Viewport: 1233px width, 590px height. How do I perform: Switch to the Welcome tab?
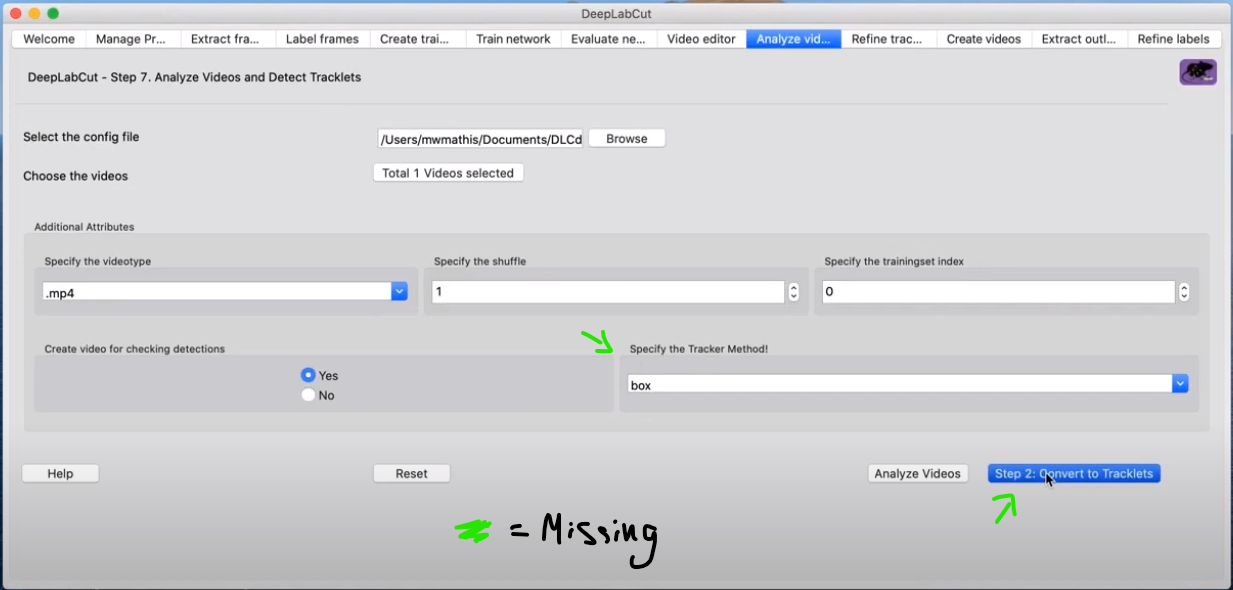tap(47, 39)
